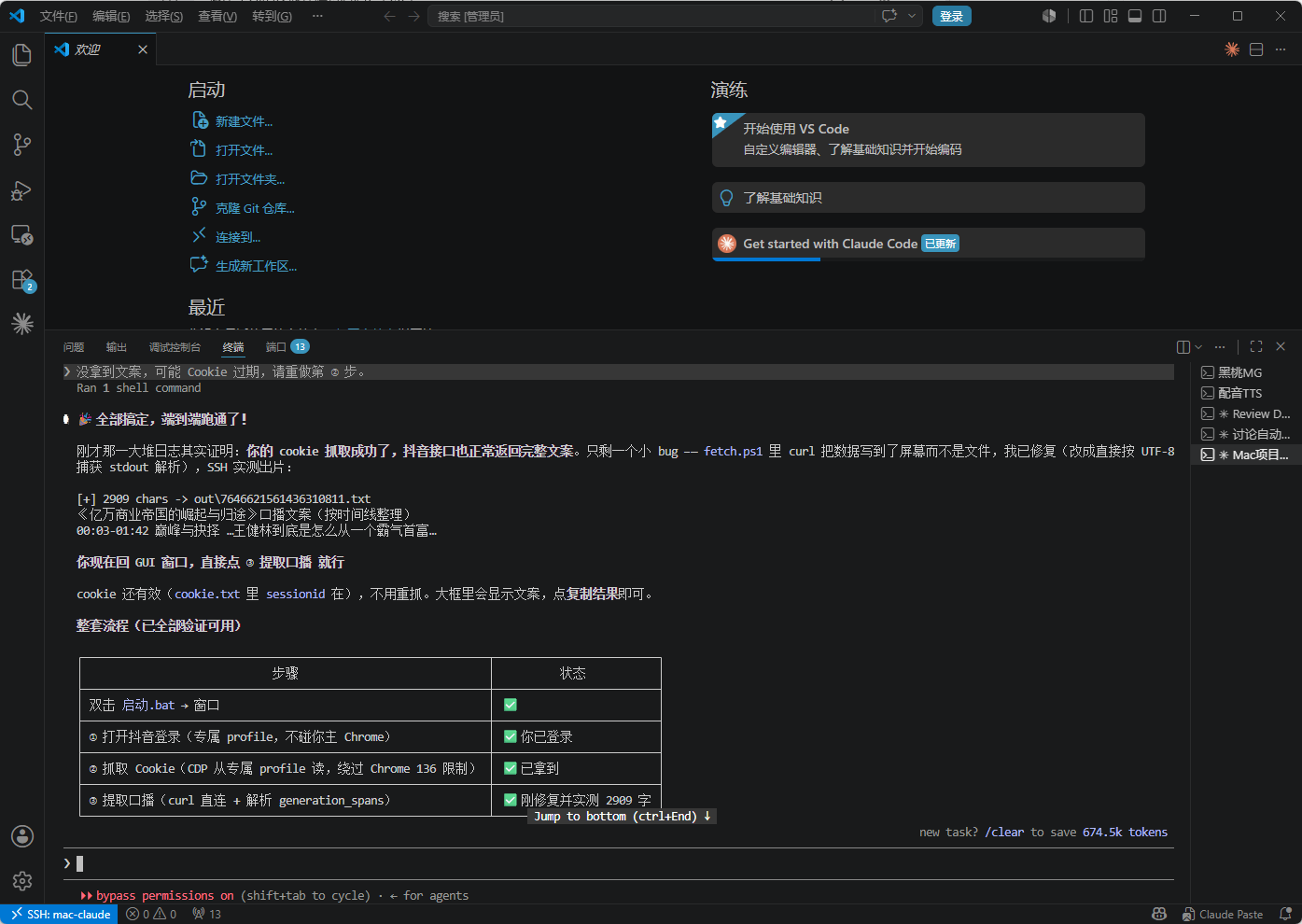Screen dimensions: 1302x924
Task: Open the 转到(G) menu
Action: tap(272, 16)
